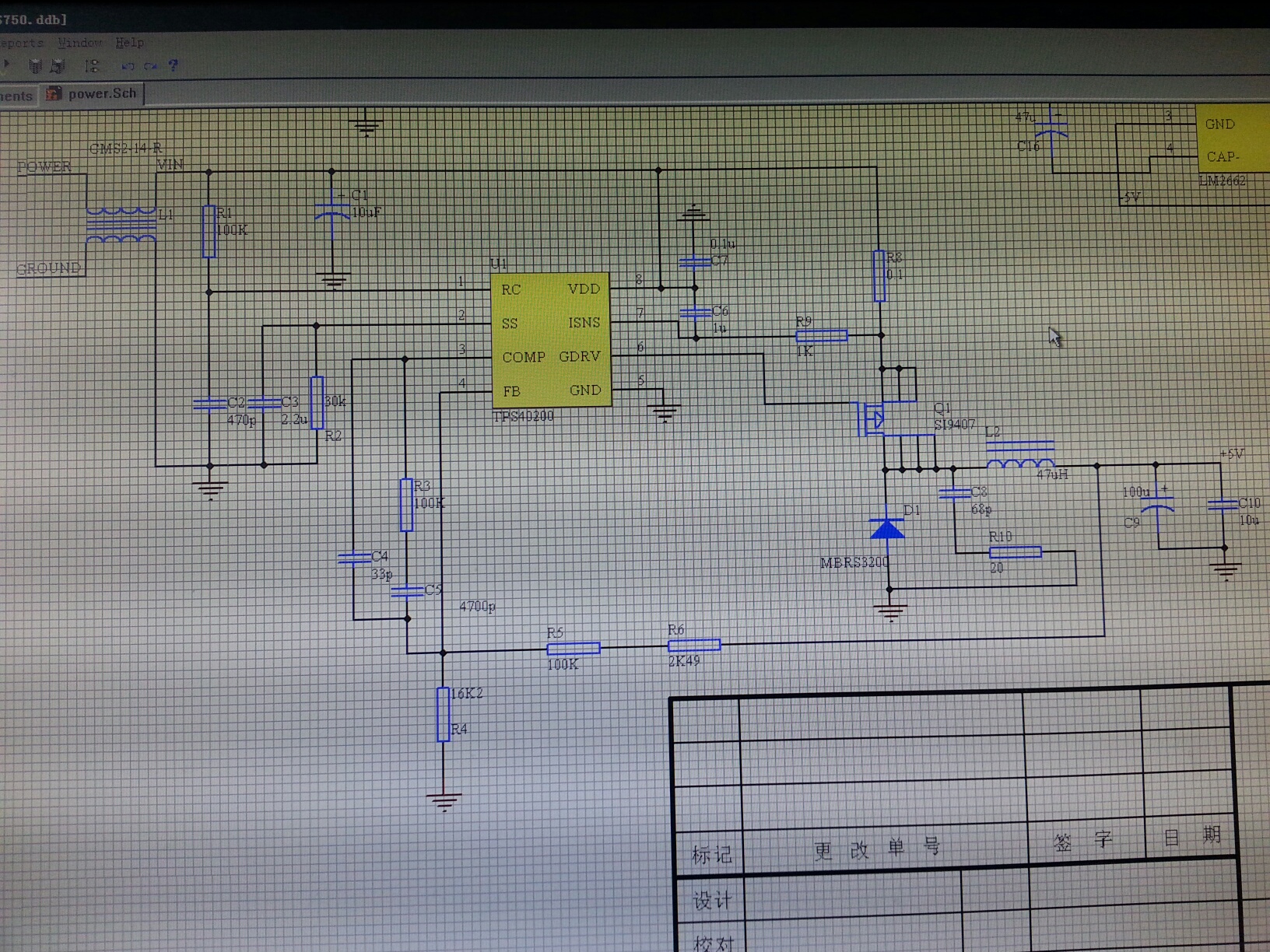Open the Window menu
Viewport: 1270px width, 952px height.
(80, 43)
